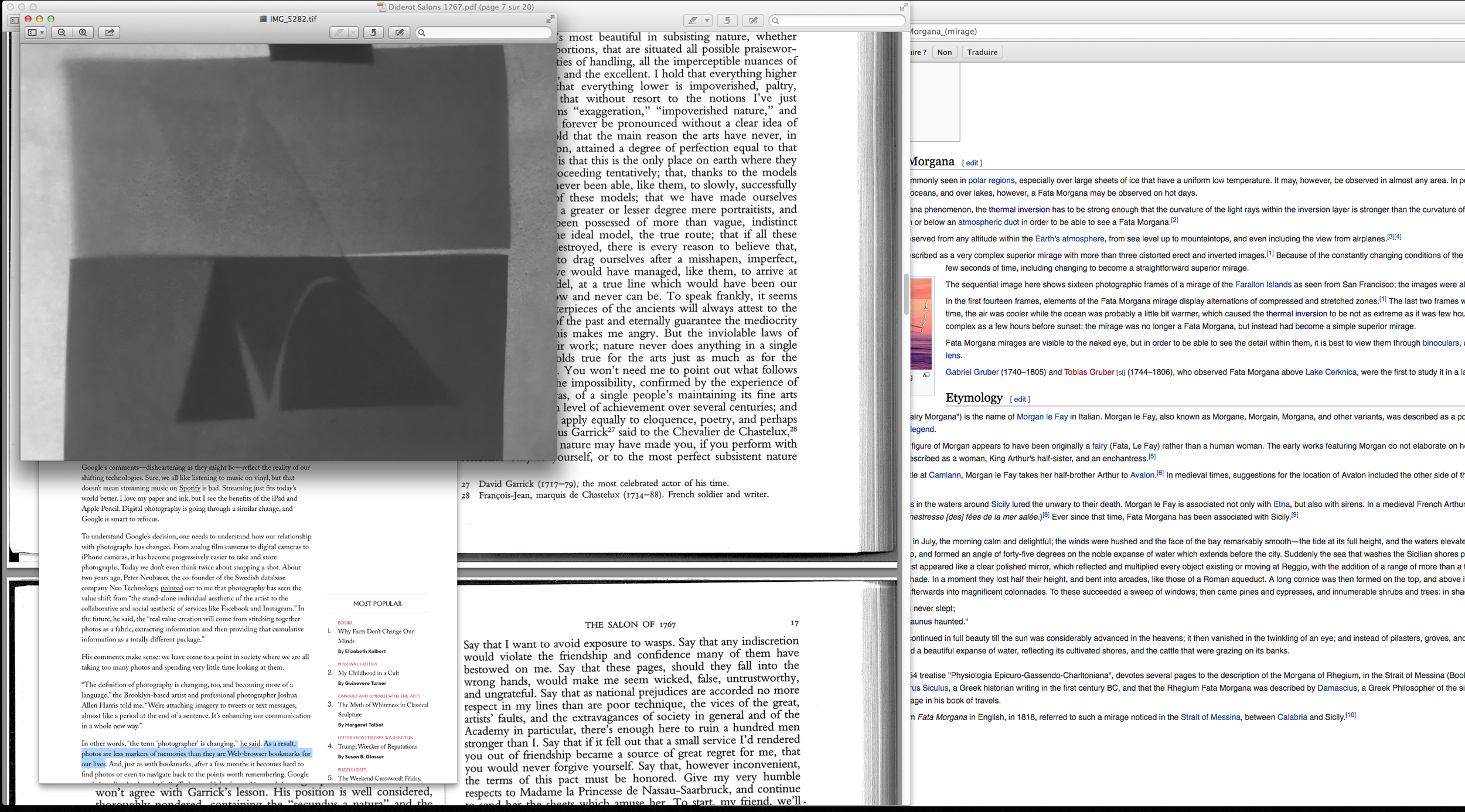The height and width of the screenshot is (812, 1465).
Task: Show edit toolbar in the Diderot Salons PDF window
Action: [x=753, y=21]
